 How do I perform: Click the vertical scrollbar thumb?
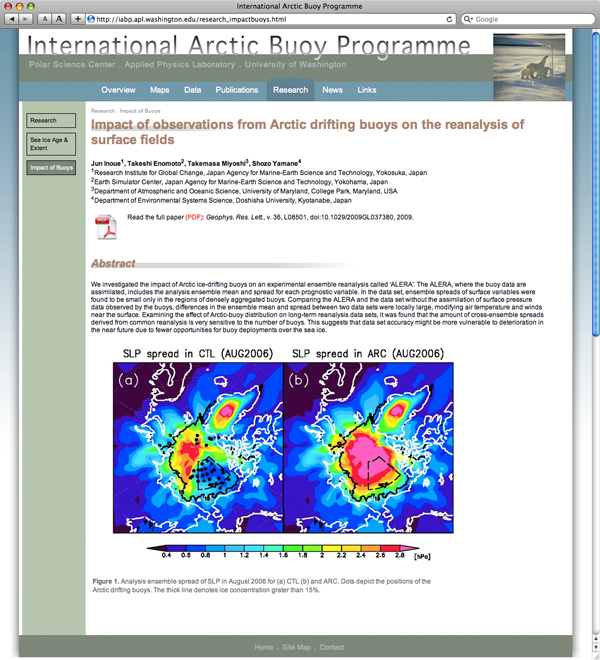pos(595,184)
